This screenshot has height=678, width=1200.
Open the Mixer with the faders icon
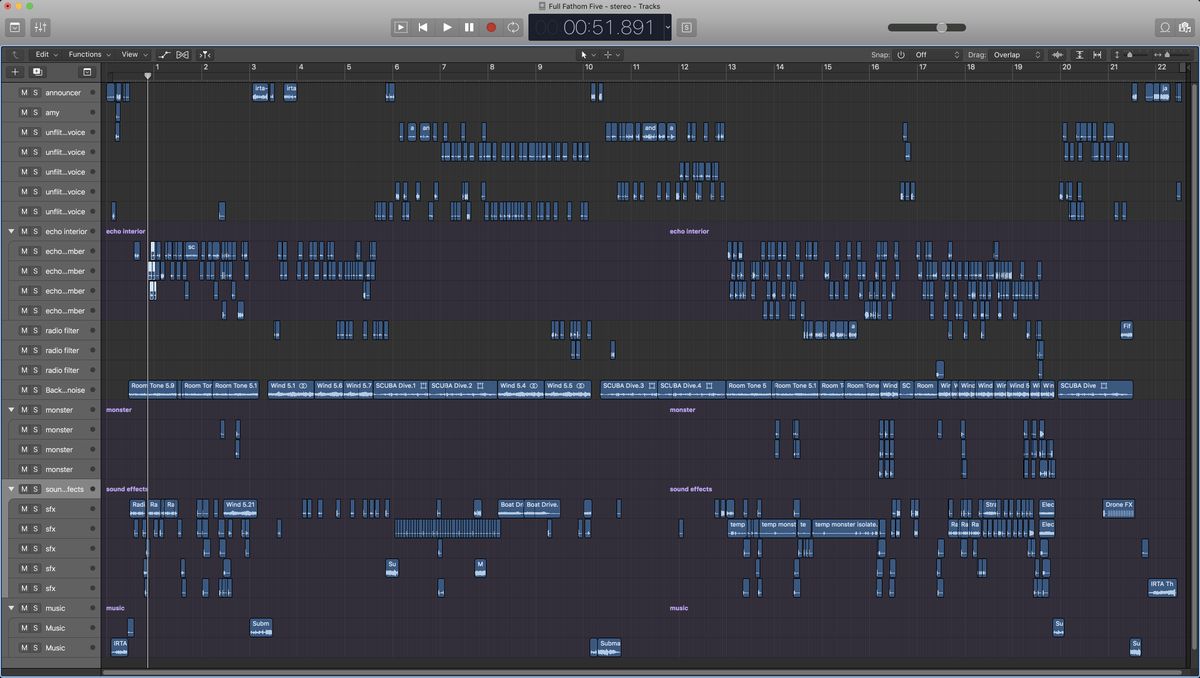pos(41,27)
